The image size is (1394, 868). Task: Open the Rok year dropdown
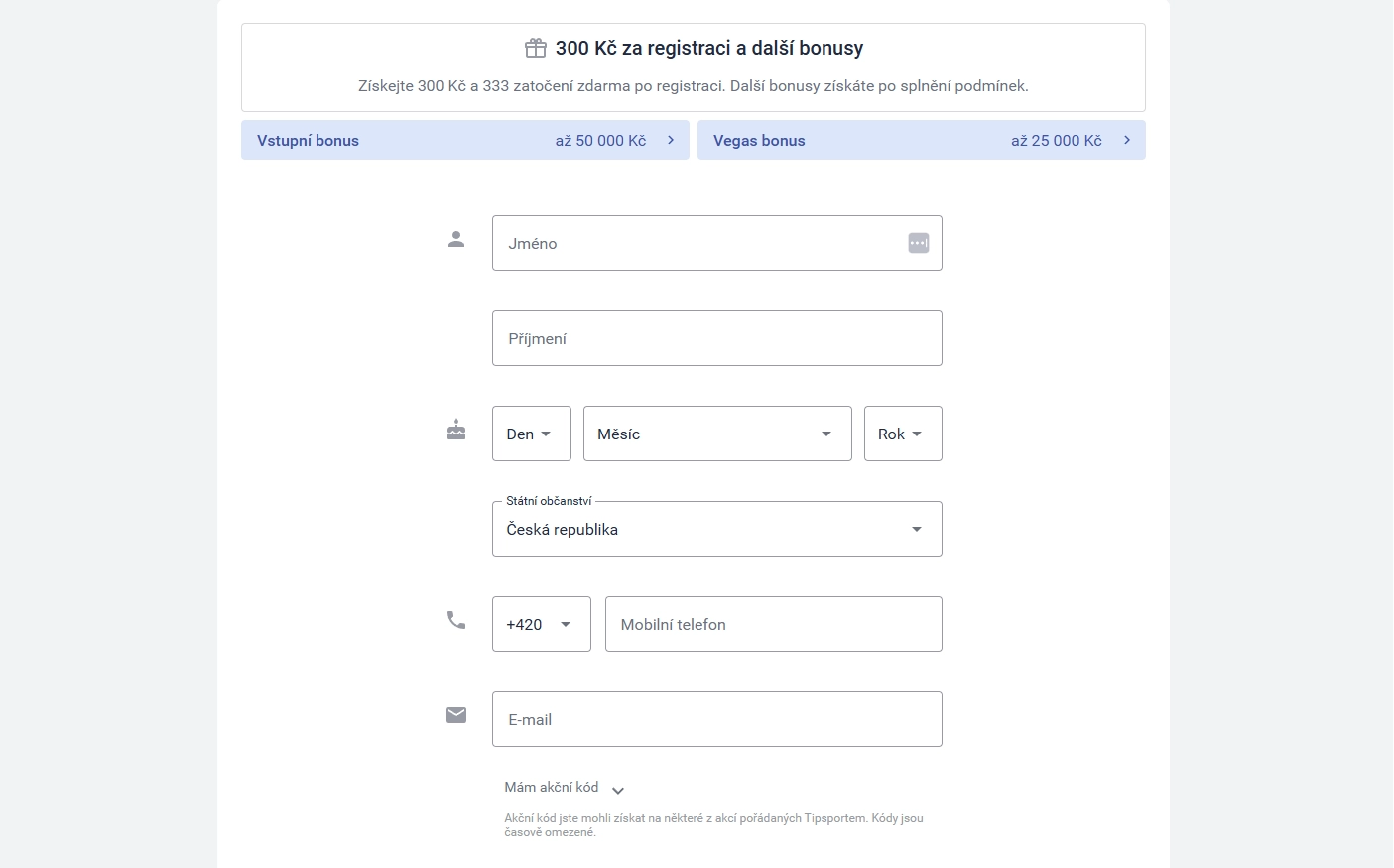click(x=903, y=434)
